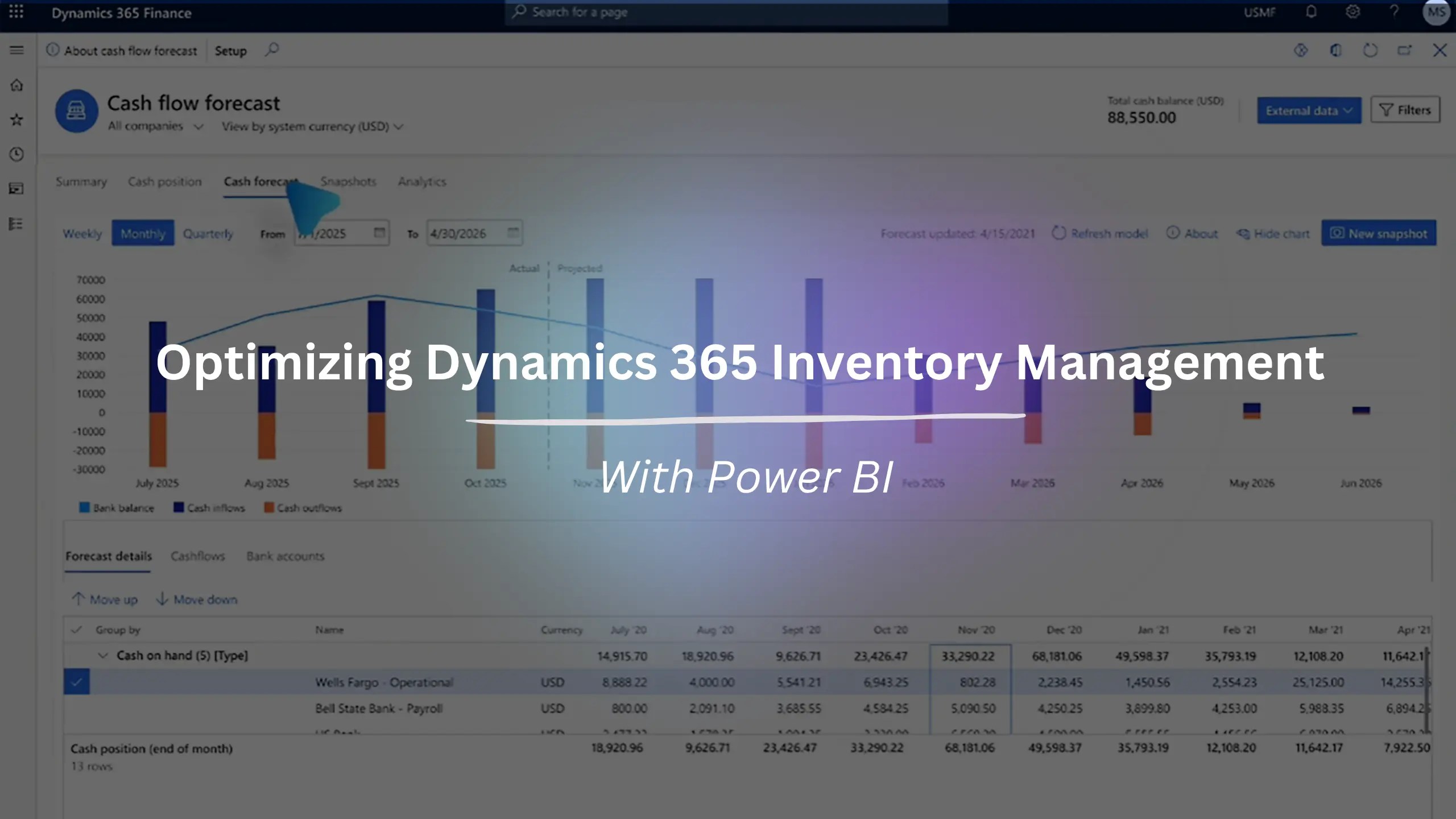
Task: Click the help question mark icon
Action: [1394, 12]
